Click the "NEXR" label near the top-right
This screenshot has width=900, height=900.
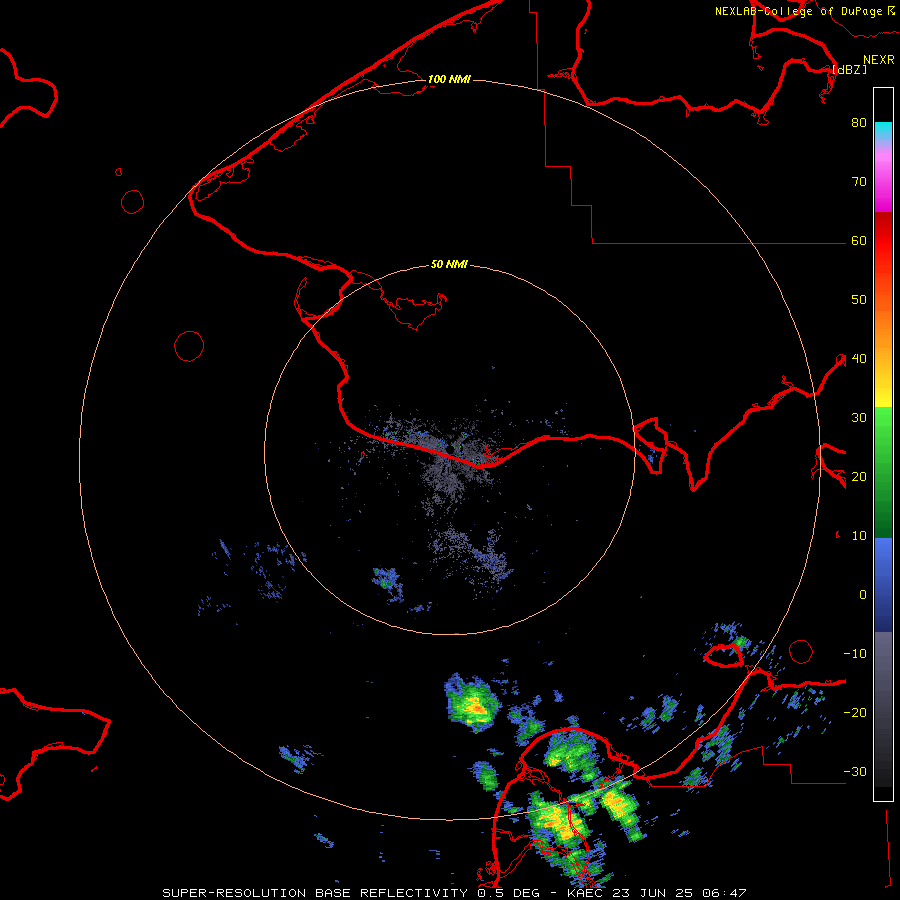tap(879, 60)
